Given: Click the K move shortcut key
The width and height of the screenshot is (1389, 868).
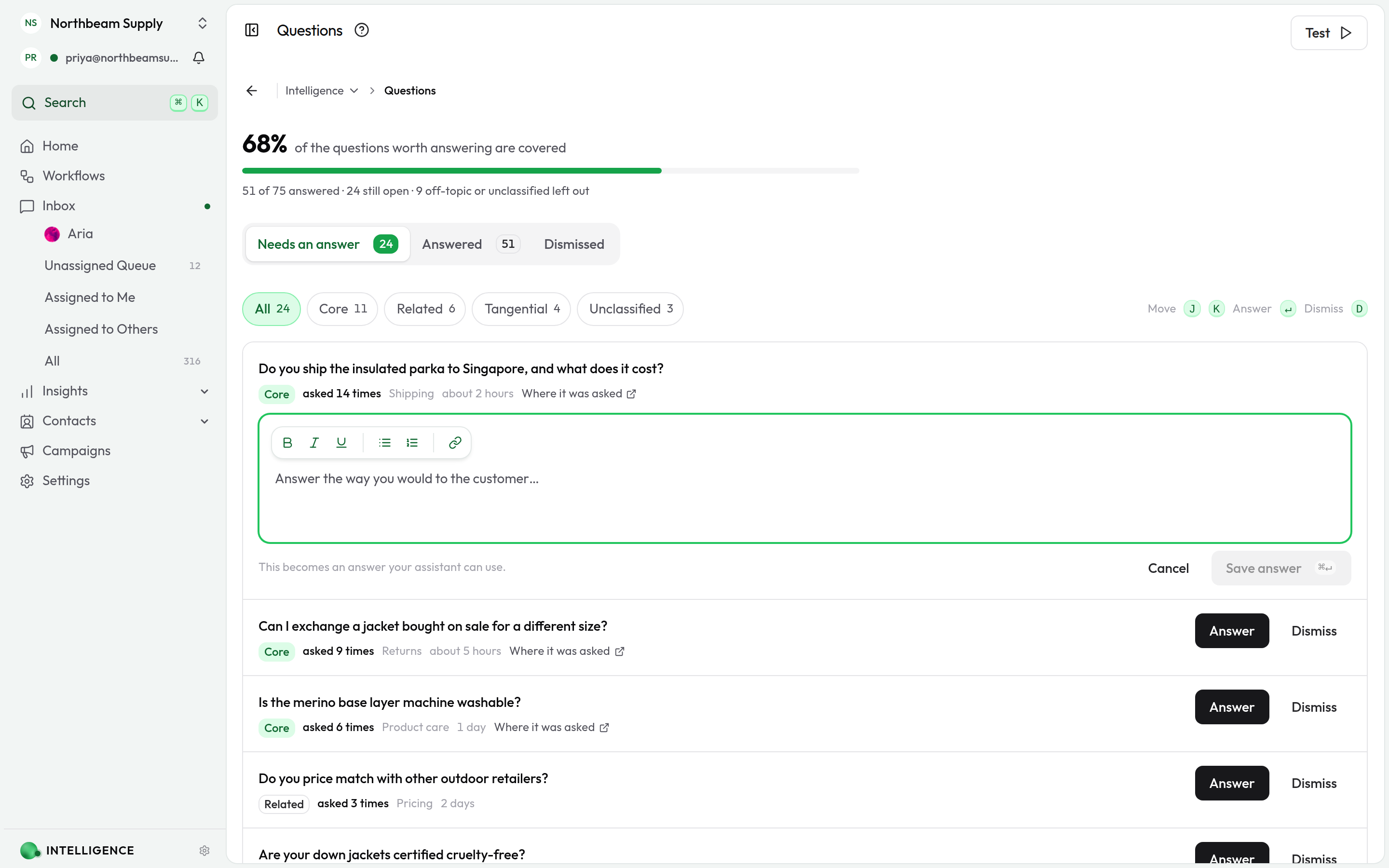Looking at the screenshot, I should tap(1216, 309).
